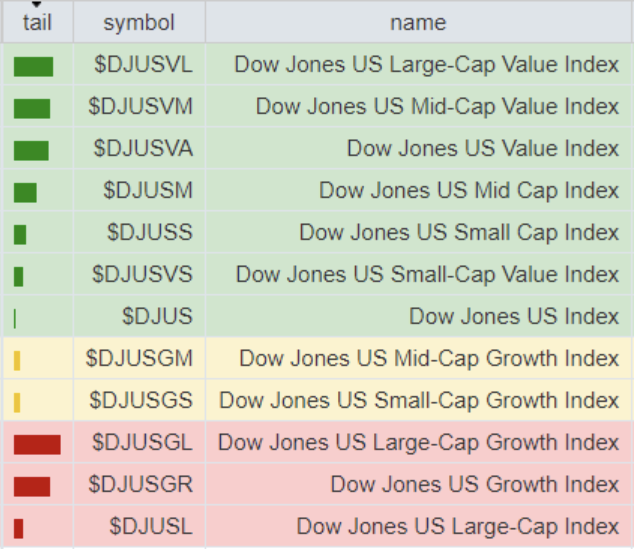Open the $DJUSVL symbol
The height and width of the screenshot is (550, 636).
143,65
